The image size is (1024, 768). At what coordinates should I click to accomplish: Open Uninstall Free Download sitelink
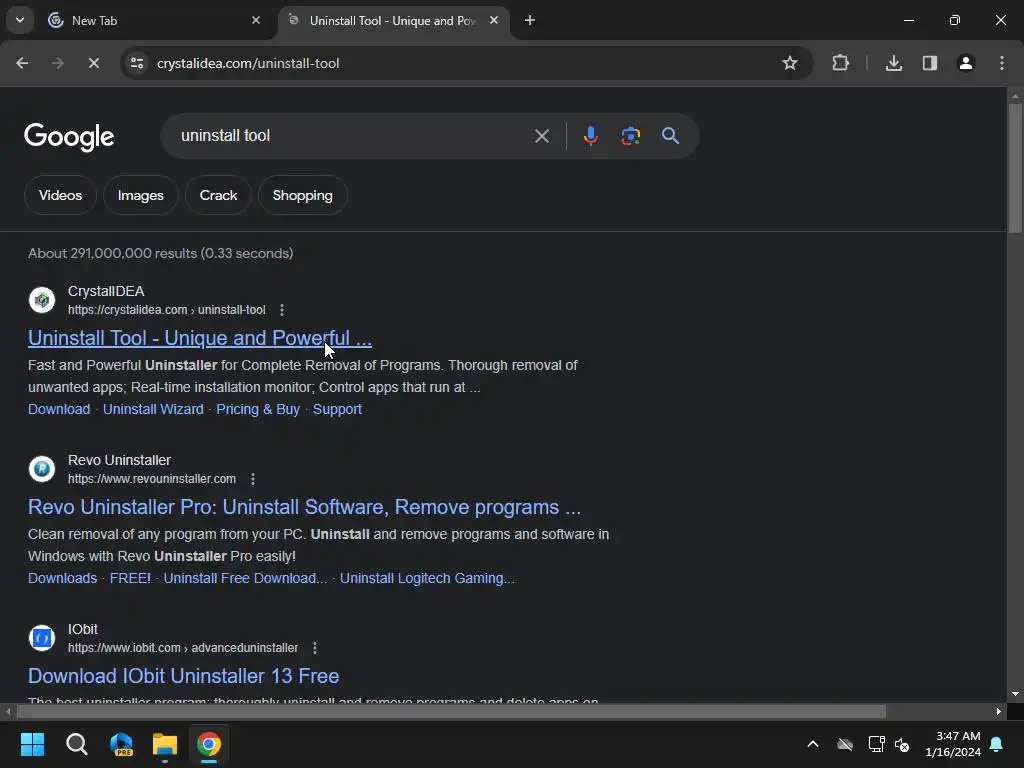pyautogui.click(x=245, y=579)
